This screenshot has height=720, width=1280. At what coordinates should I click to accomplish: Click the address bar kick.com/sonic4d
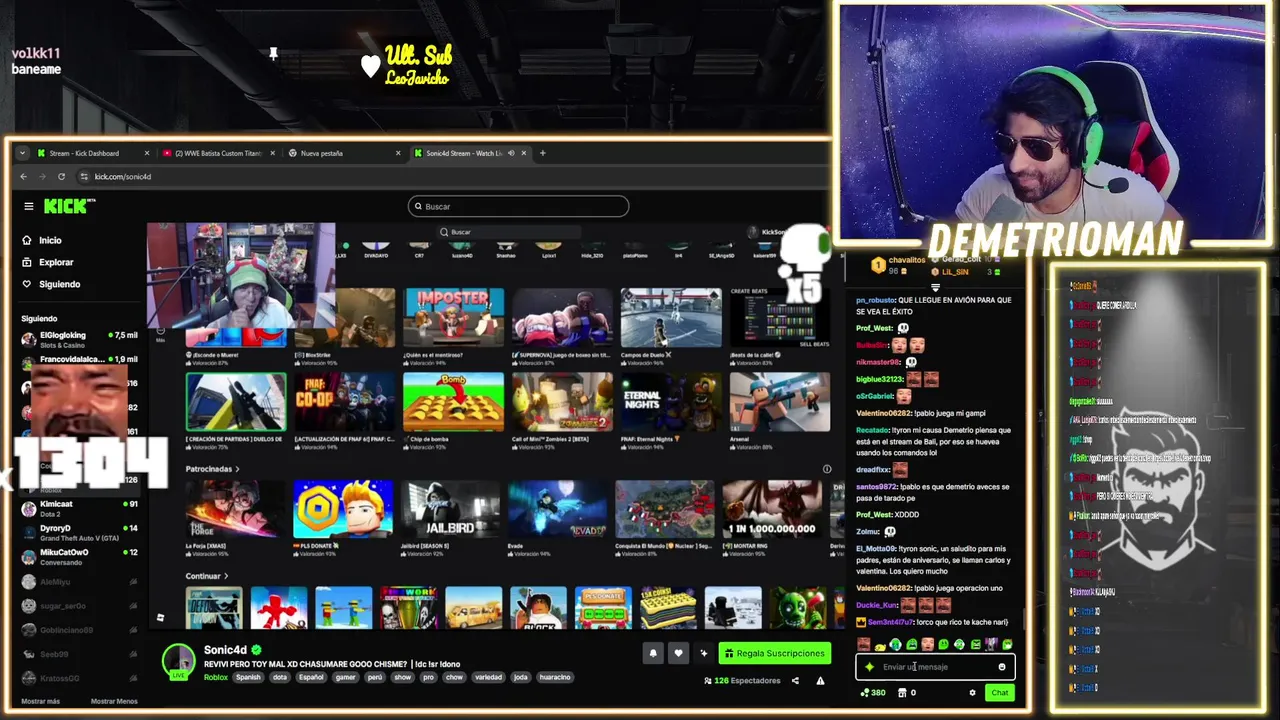[123, 177]
